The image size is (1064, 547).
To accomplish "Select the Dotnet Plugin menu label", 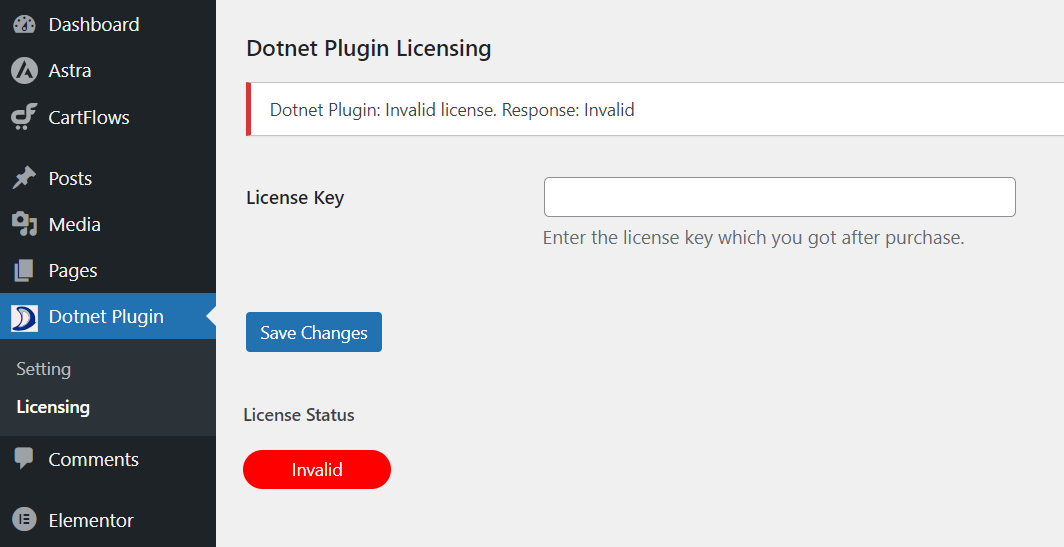I will click(x=106, y=317).
